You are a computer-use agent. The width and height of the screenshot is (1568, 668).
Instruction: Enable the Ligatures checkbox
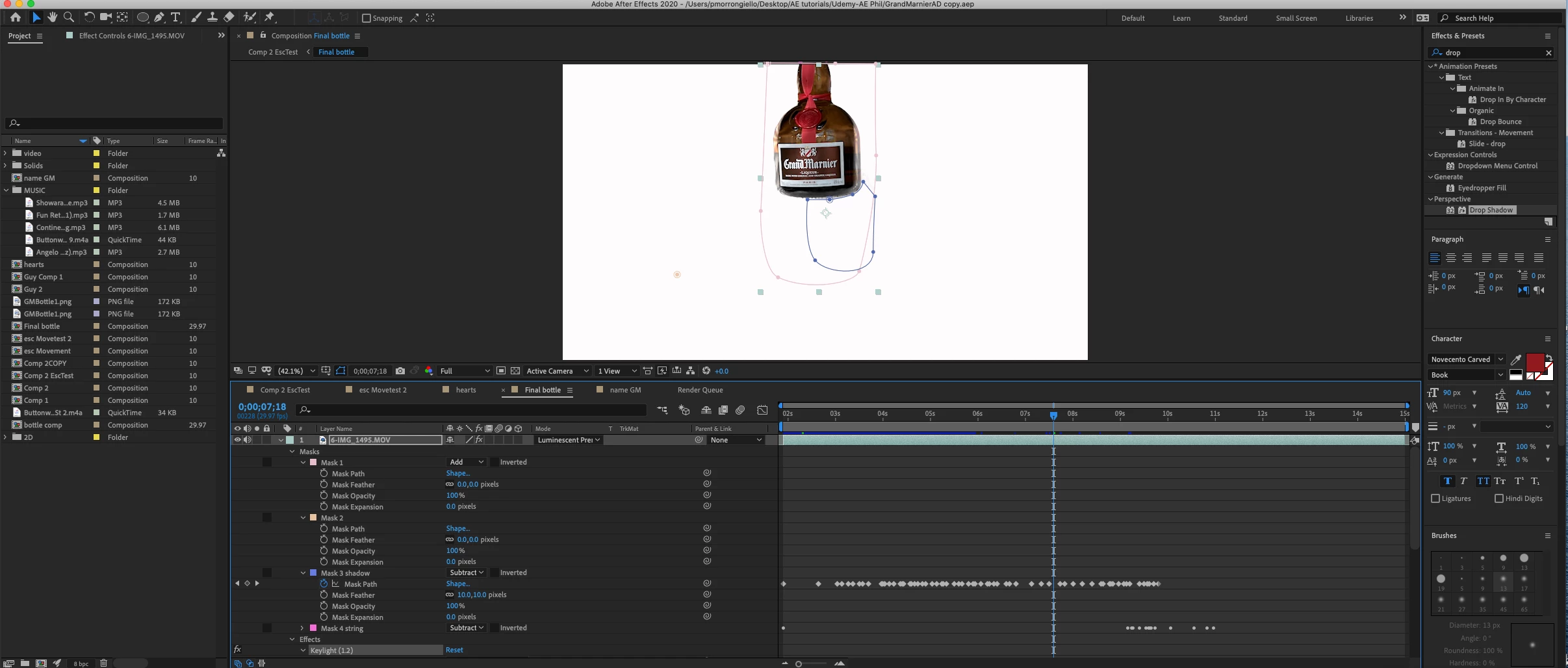pyautogui.click(x=1435, y=498)
